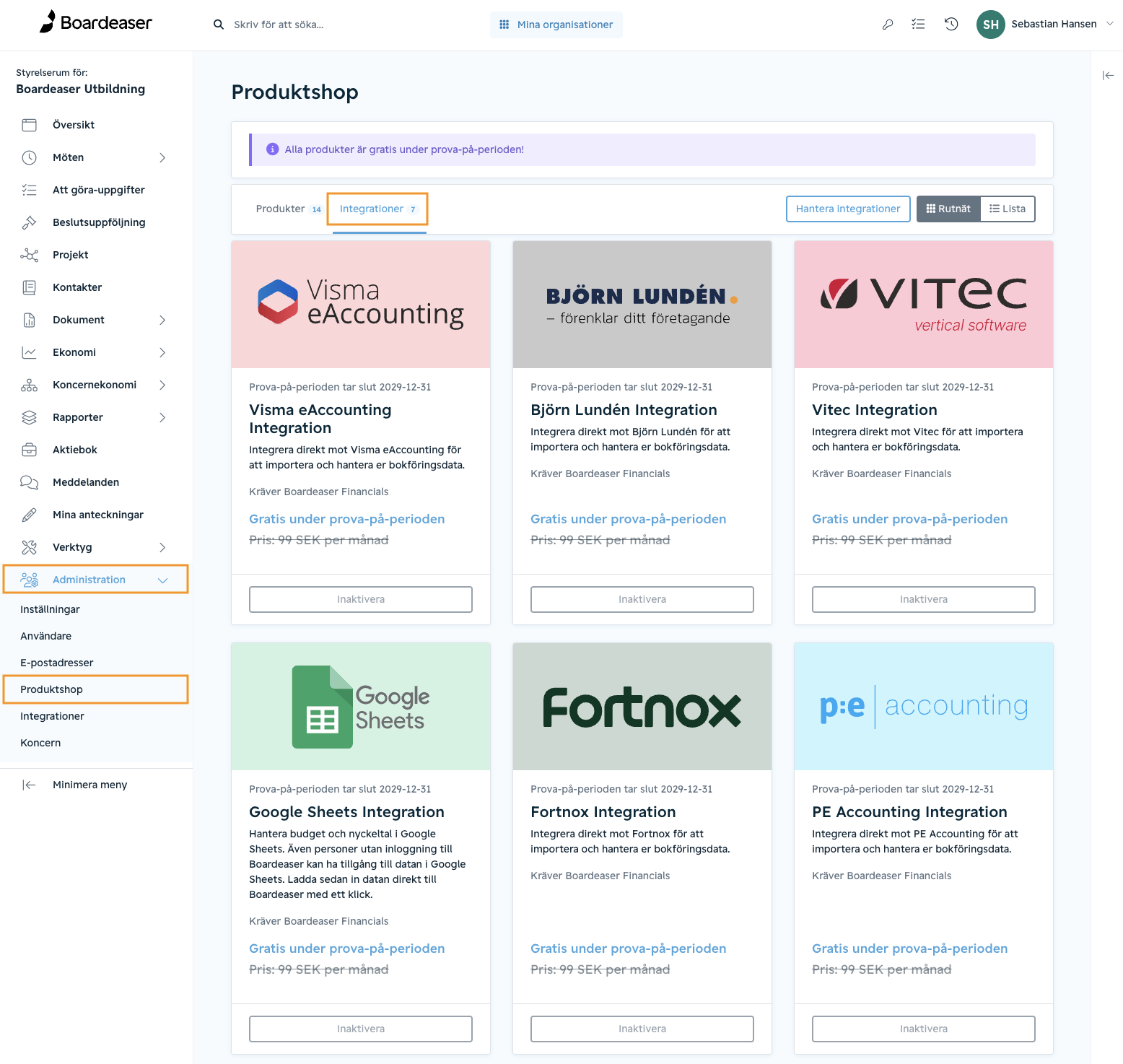
Task: Open the Google Sheets integration thumbnail
Action: tap(361, 707)
